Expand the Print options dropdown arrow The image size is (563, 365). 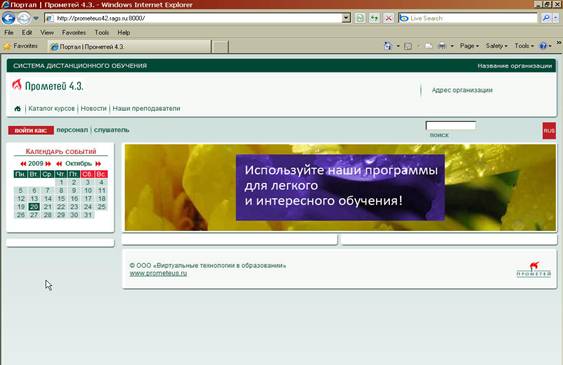[452, 46]
